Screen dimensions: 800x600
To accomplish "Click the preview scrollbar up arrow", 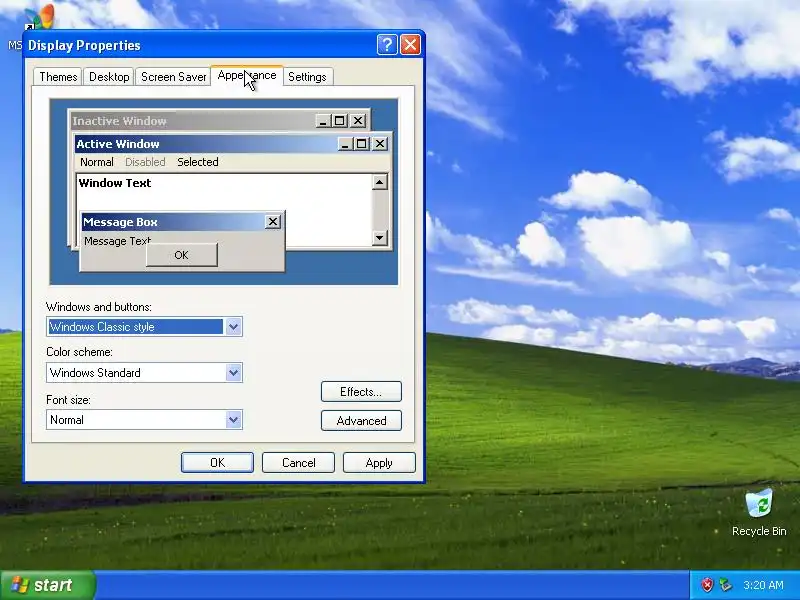I will 380,182.
